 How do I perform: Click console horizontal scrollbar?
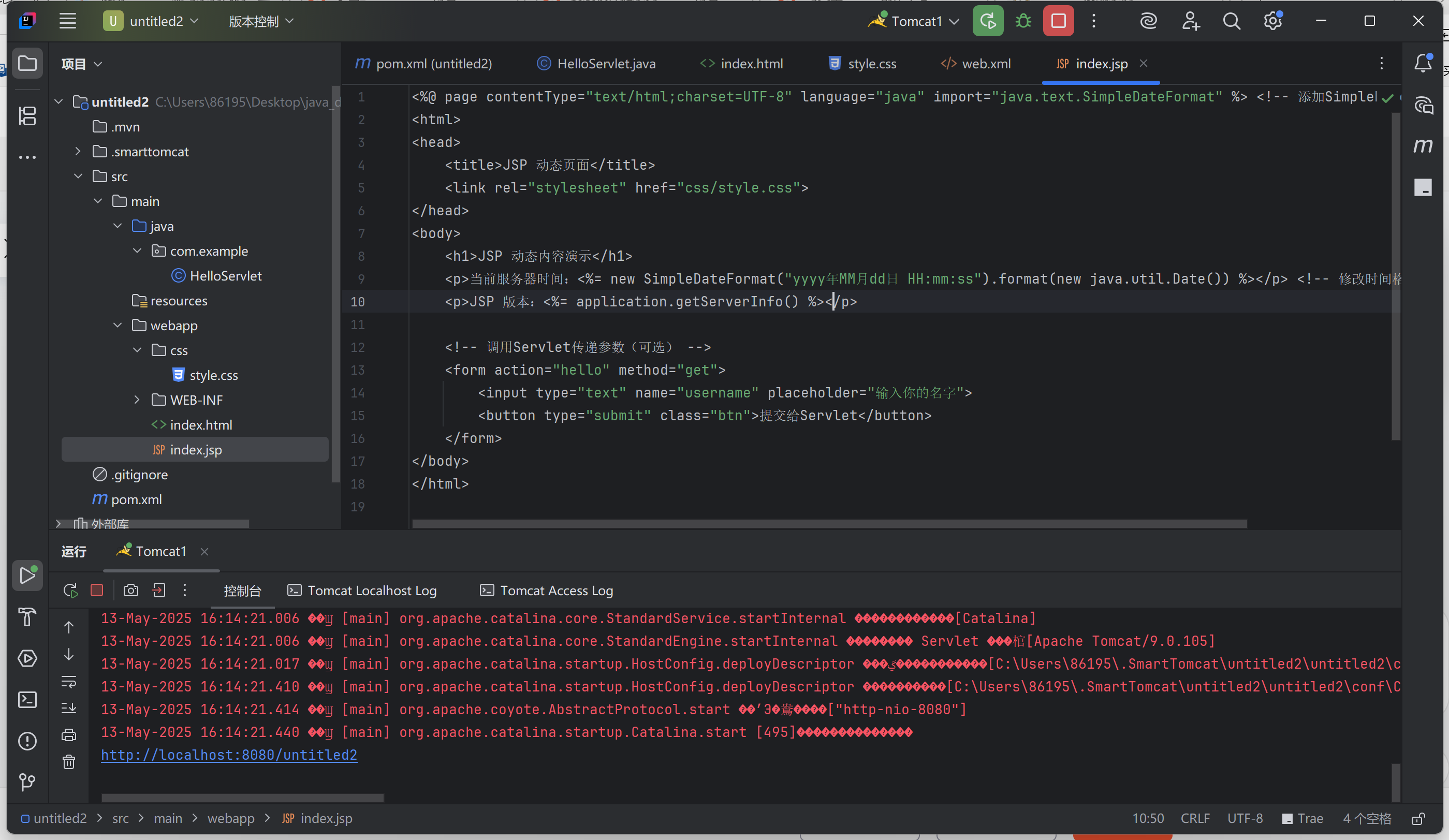coord(242,798)
